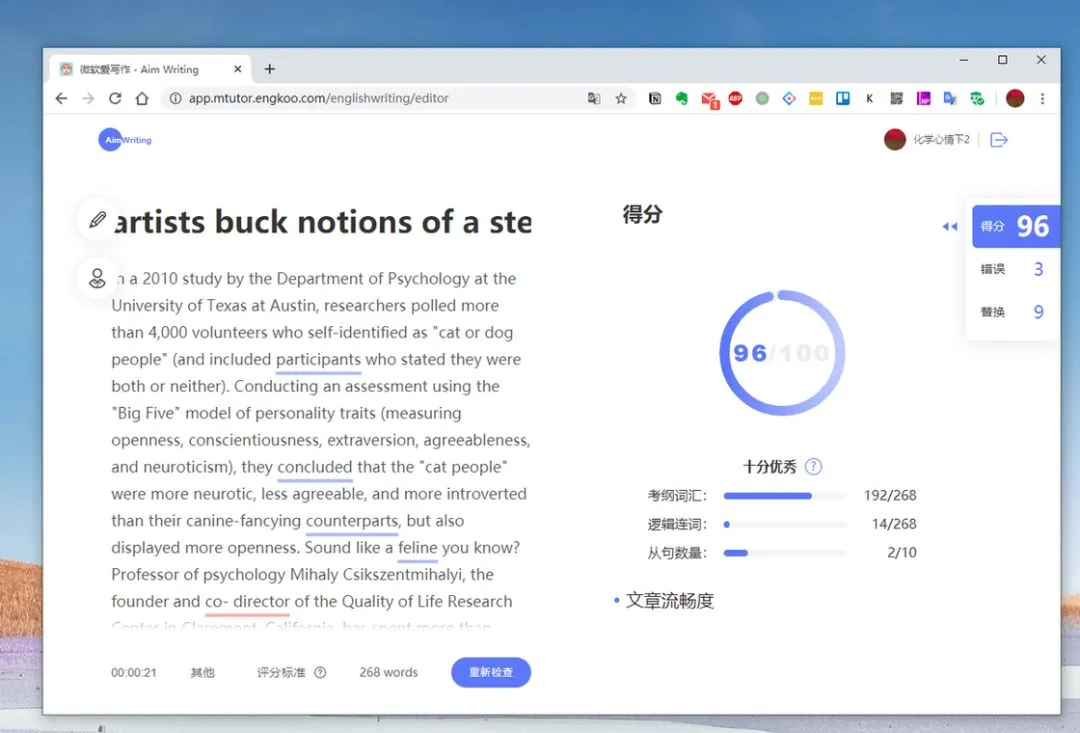The height and width of the screenshot is (733, 1080).
Task: Click the 重新检查 recheck button
Action: [491, 672]
